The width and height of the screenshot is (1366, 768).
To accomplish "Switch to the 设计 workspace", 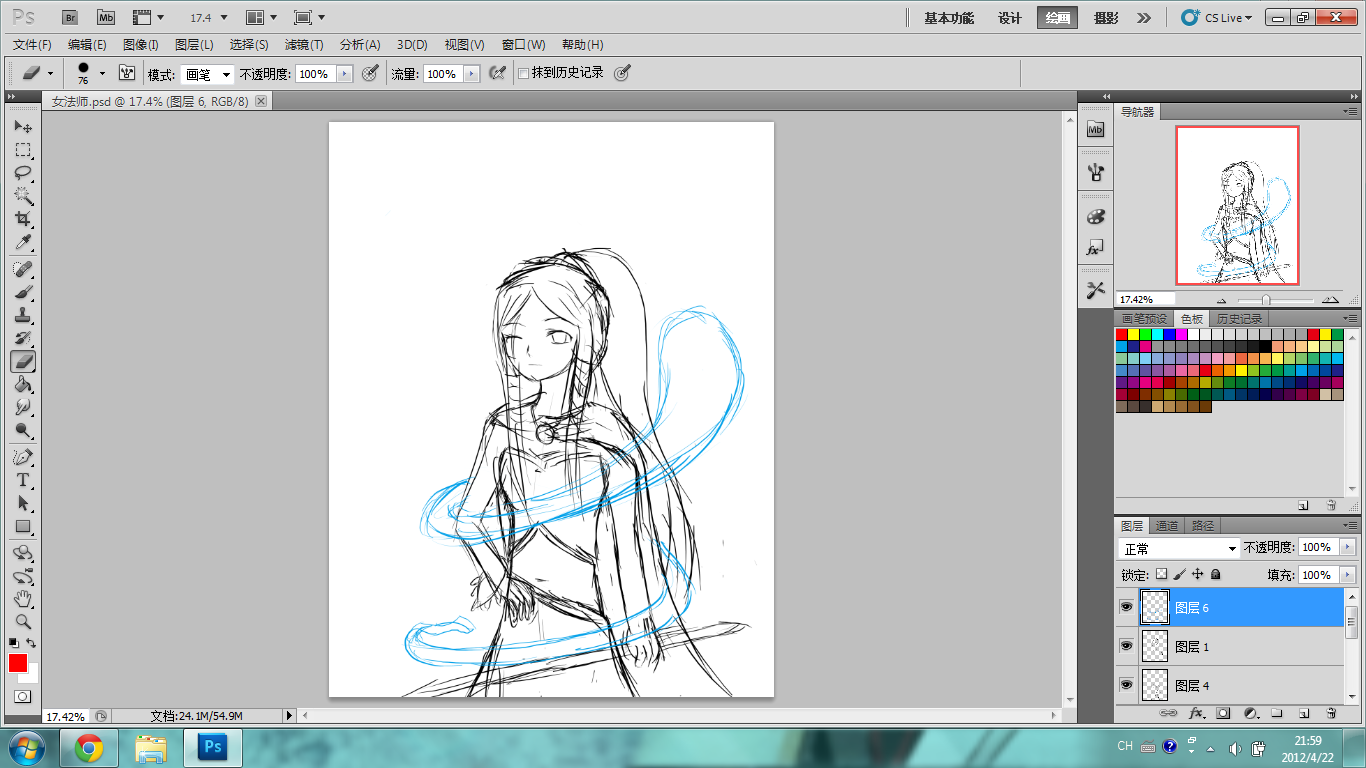I will [x=1010, y=18].
